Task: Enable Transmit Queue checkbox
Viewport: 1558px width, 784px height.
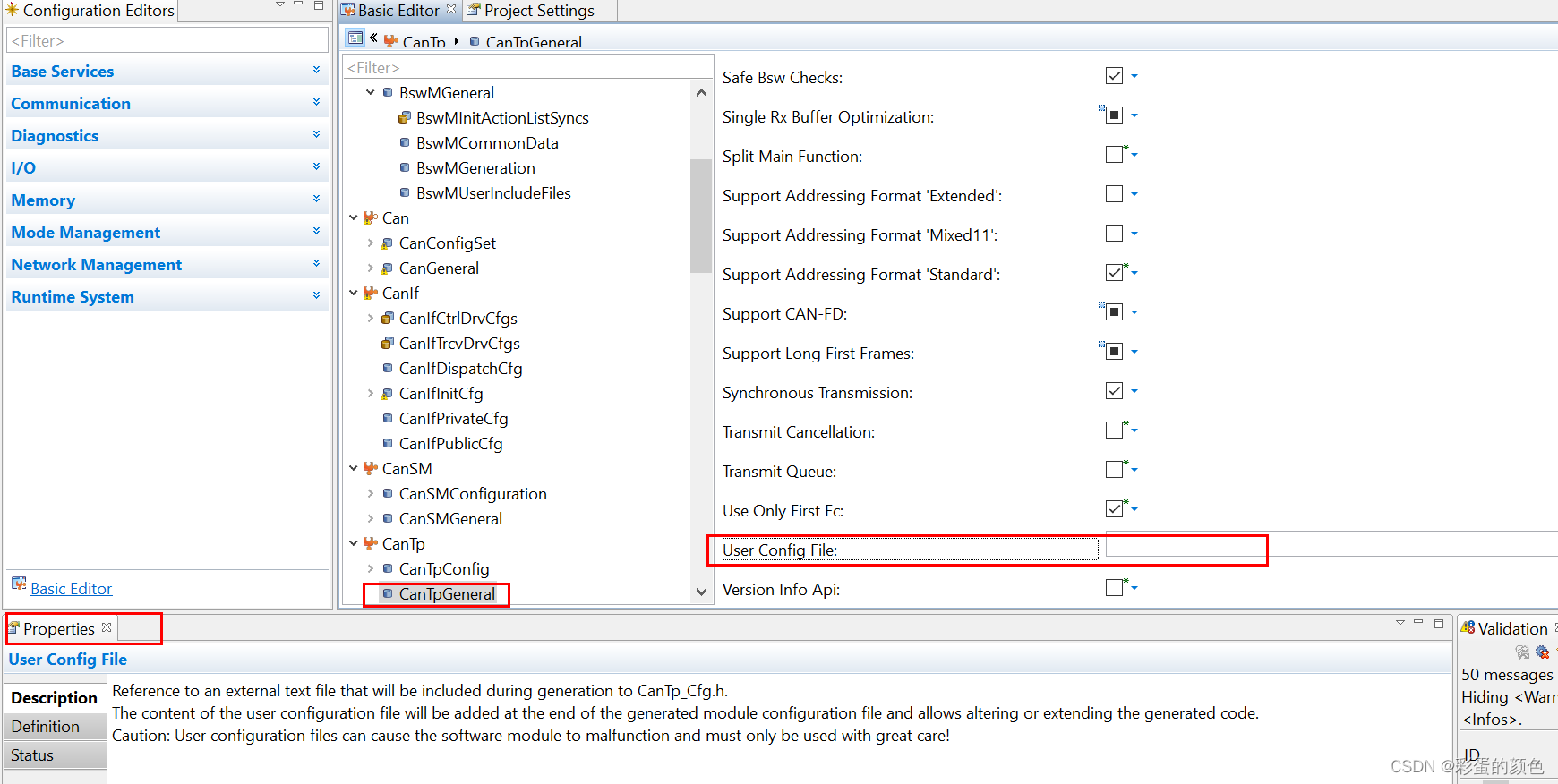Action: pos(1114,470)
